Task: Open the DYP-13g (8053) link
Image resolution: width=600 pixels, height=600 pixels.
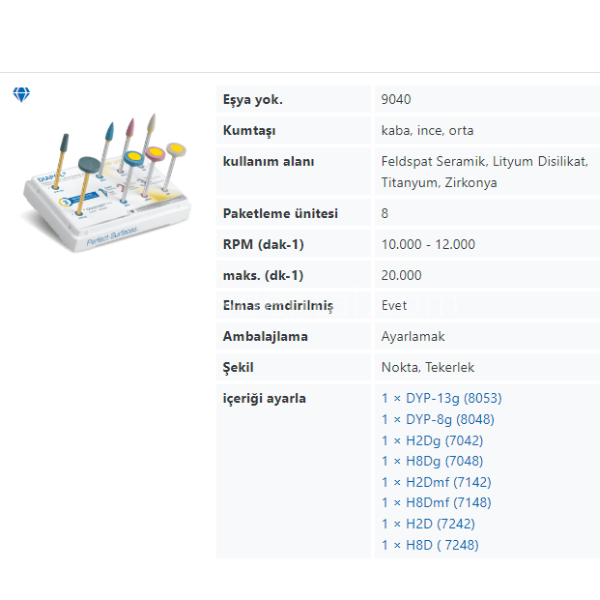Action: pyautogui.click(x=442, y=398)
